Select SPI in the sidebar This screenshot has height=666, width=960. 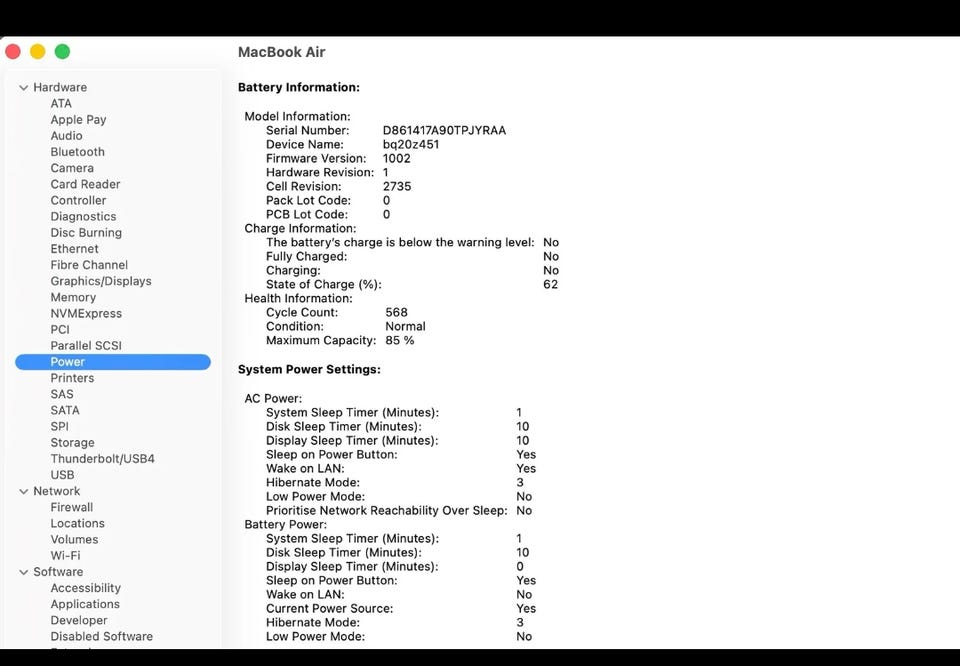tap(59, 427)
